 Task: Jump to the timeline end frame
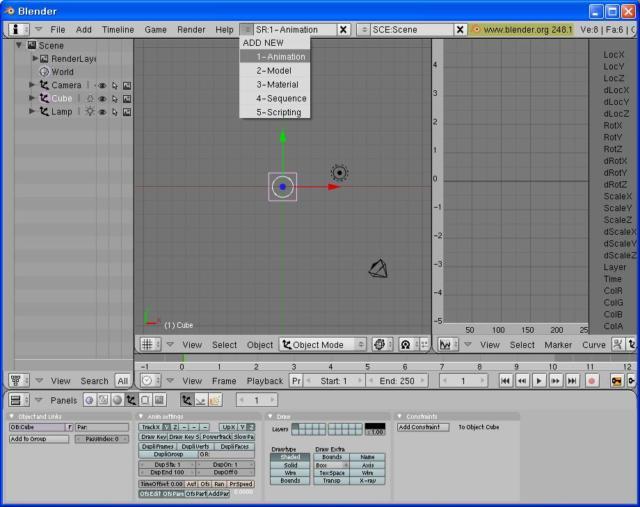click(x=572, y=381)
